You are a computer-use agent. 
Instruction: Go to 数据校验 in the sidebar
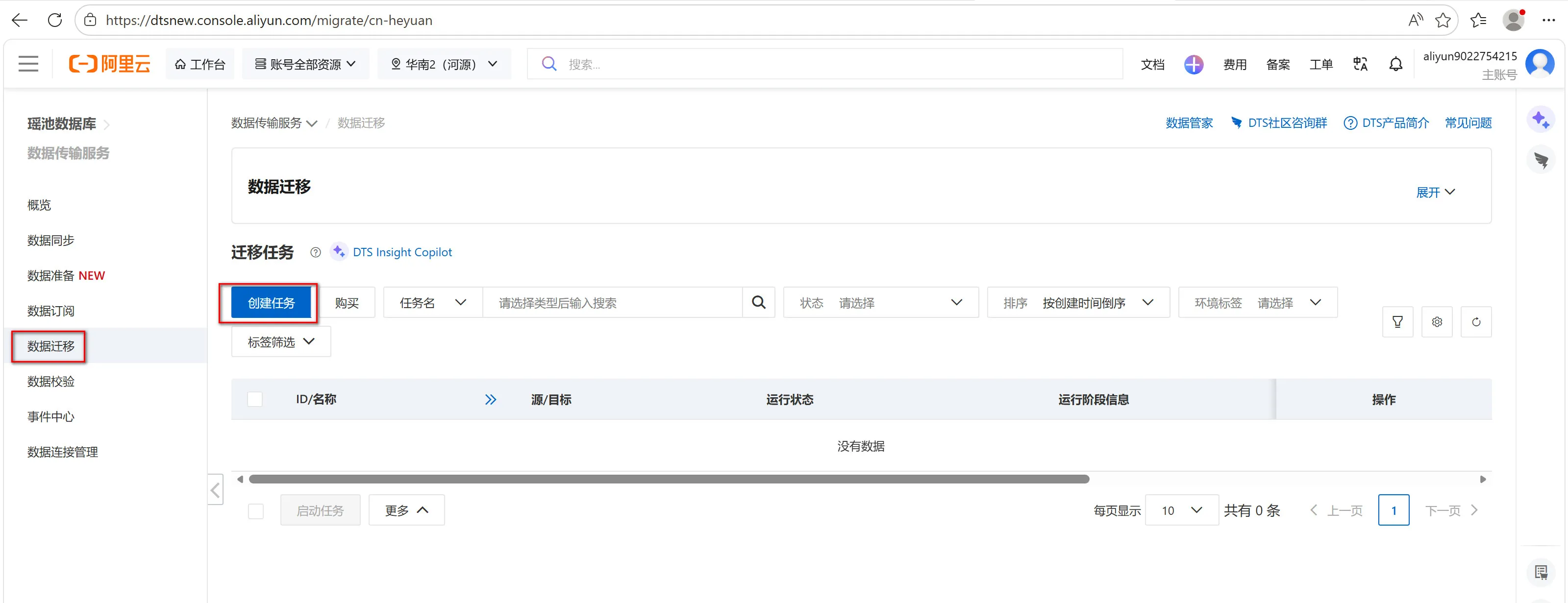point(51,382)
